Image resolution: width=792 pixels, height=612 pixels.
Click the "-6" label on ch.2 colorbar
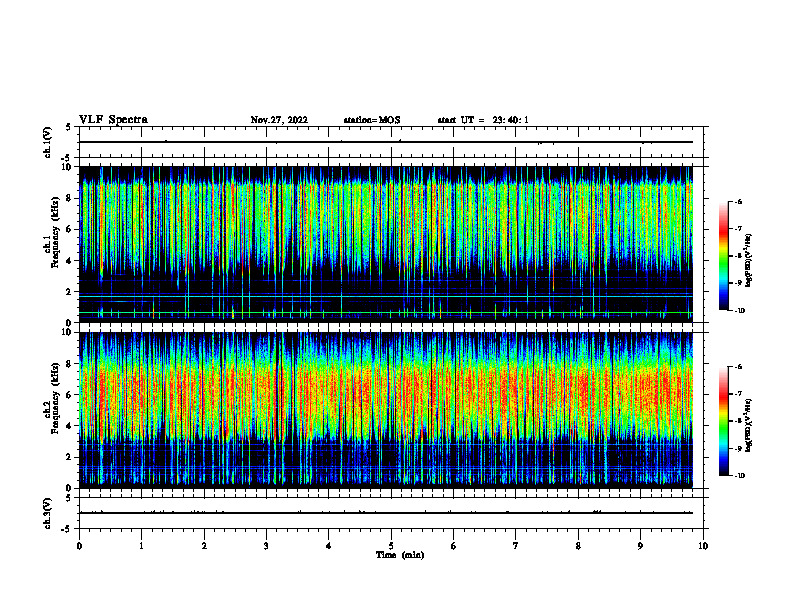pos(738,367)
